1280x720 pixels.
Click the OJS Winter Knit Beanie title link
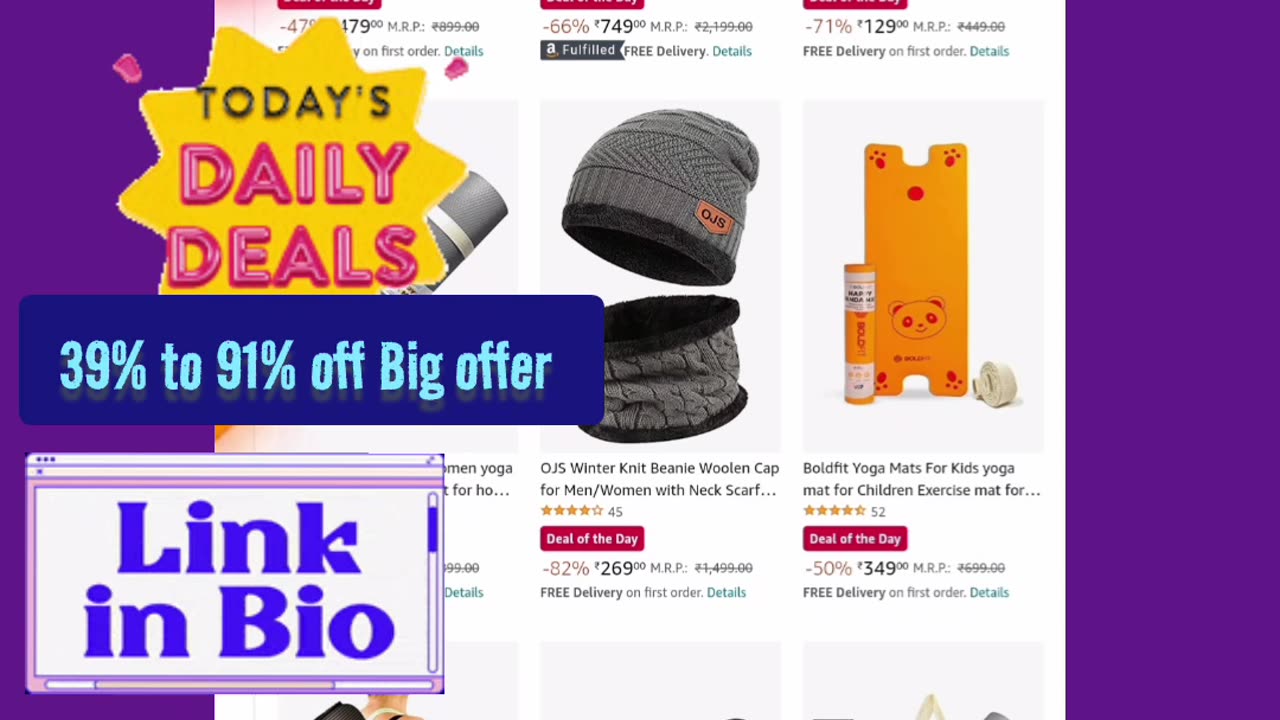659,479
